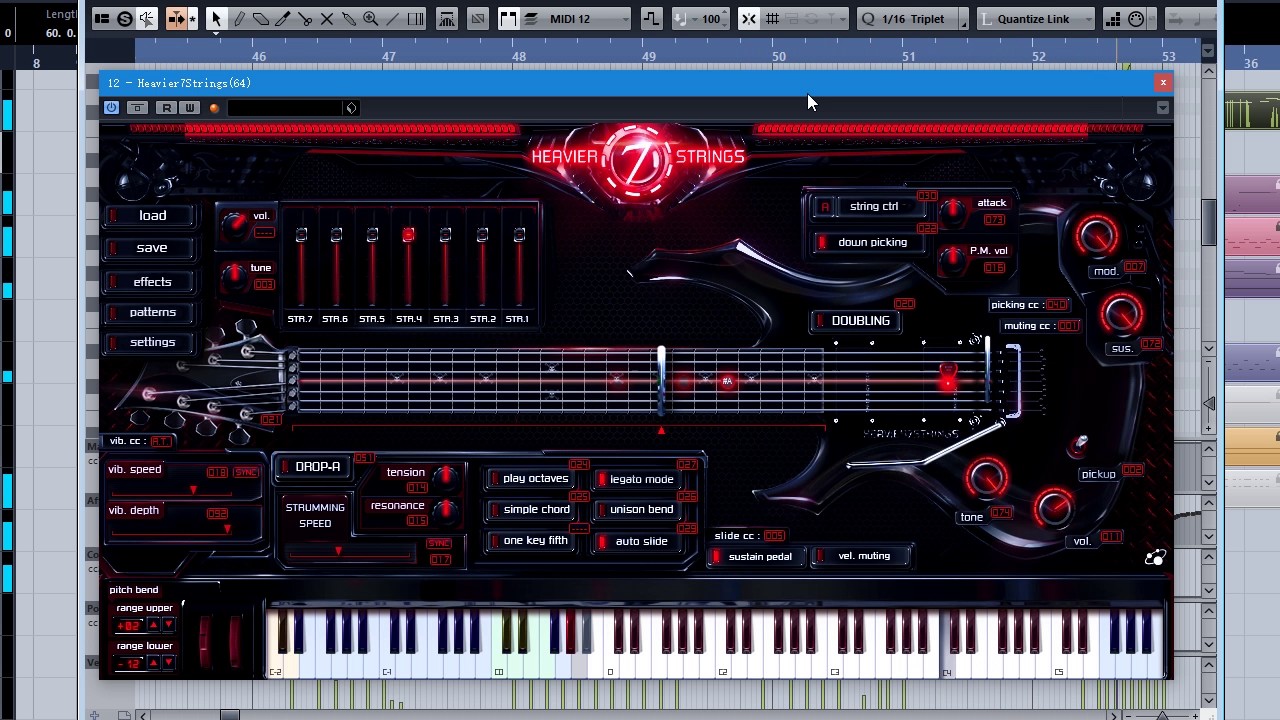Select the Line tool
Viewport: 1280px width, 720px height.
[393, 18]
